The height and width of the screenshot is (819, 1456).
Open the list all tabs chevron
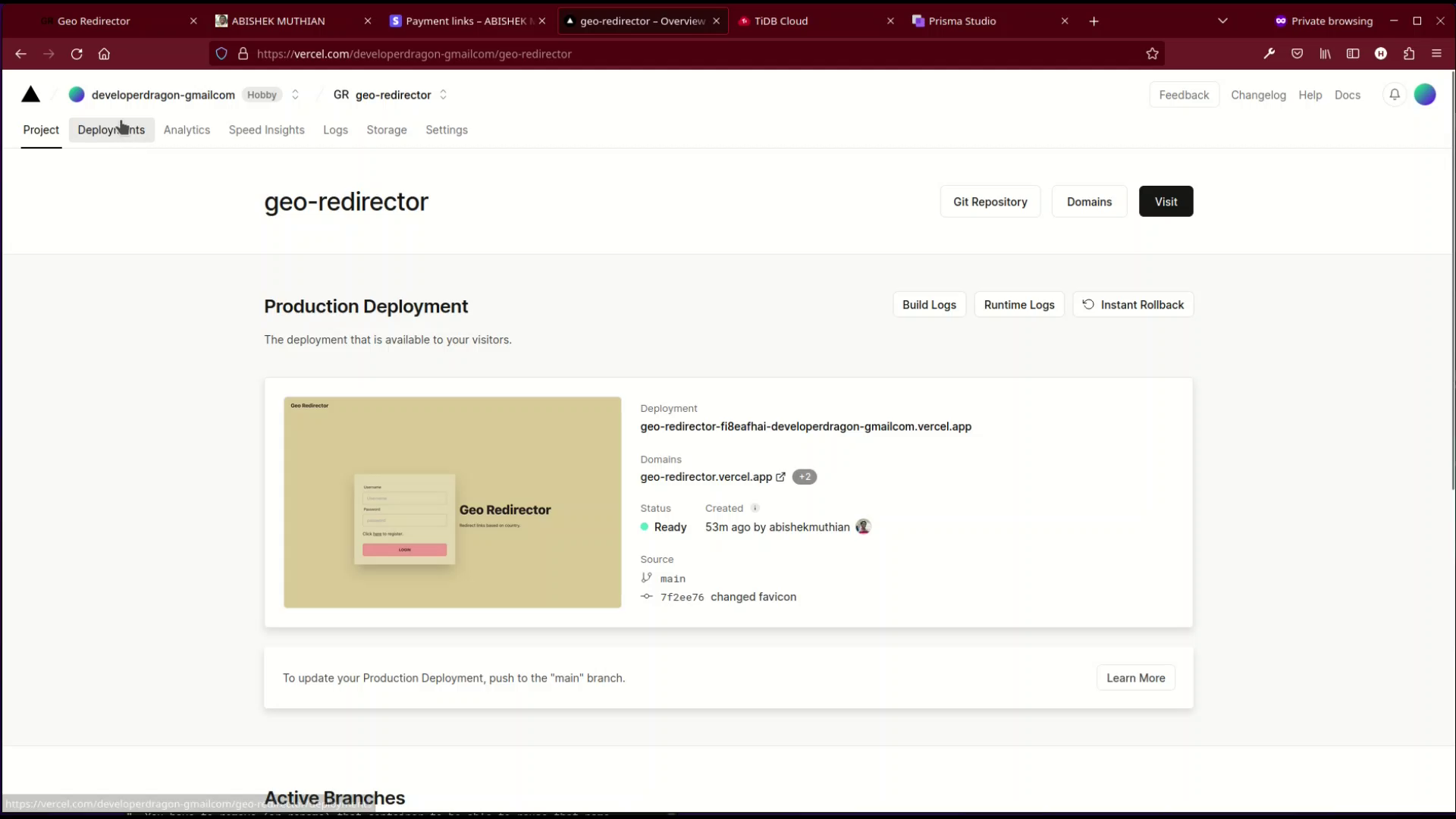(1222, 21)
